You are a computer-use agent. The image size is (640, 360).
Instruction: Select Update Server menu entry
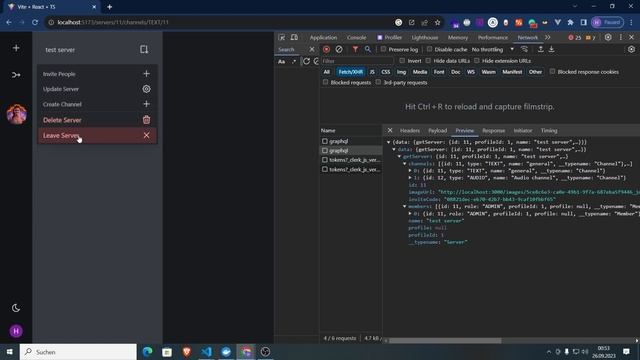tap(97, 89)
